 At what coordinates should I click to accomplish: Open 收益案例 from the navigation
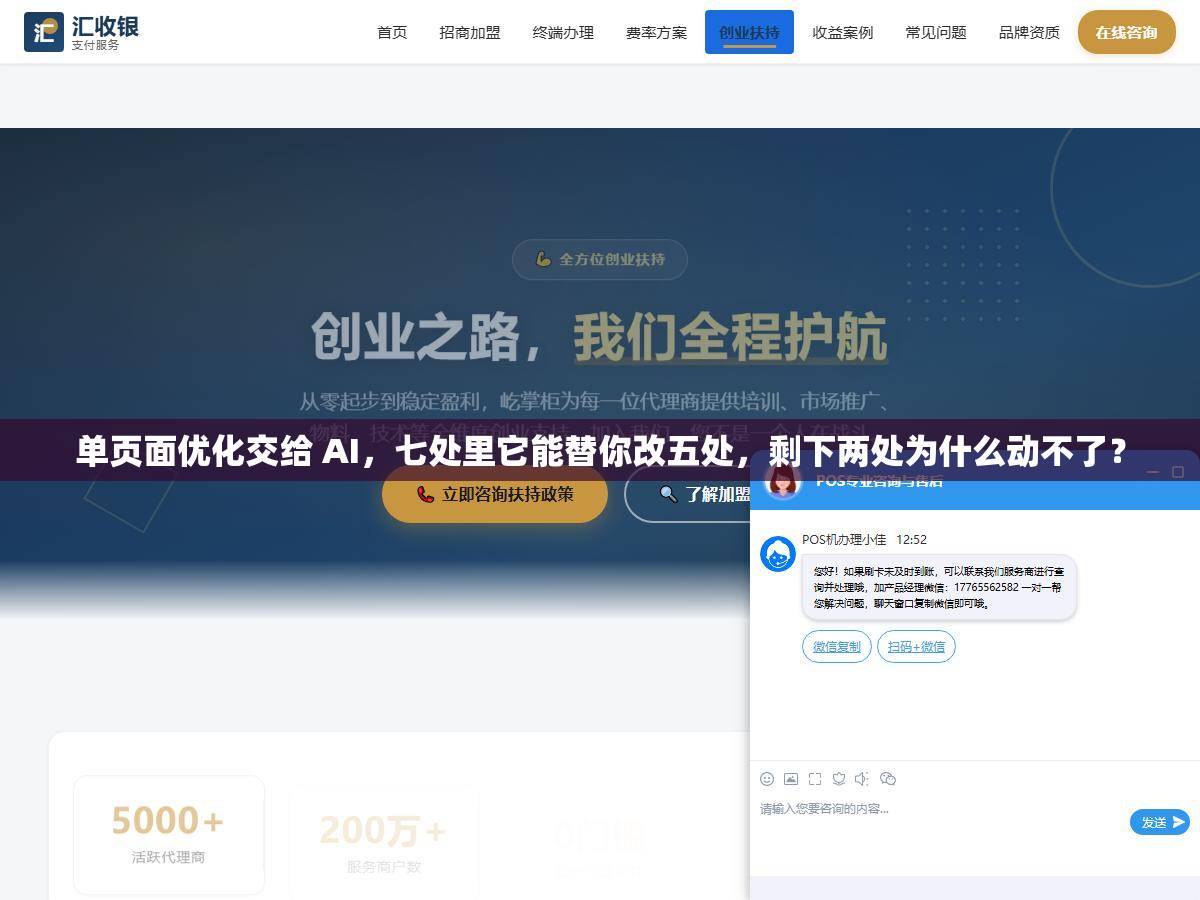pyautogui.click(x=842, y=32)
